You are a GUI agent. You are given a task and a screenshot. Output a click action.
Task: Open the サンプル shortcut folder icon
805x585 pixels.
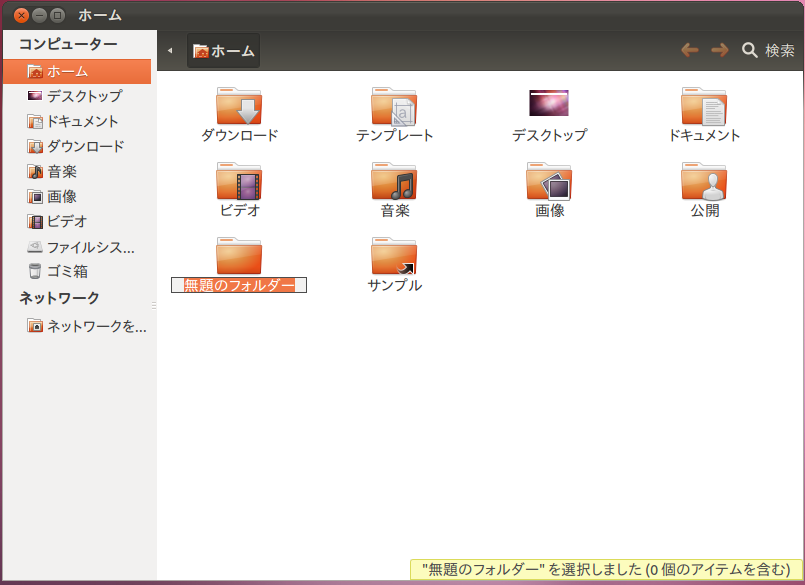point(394,256)
